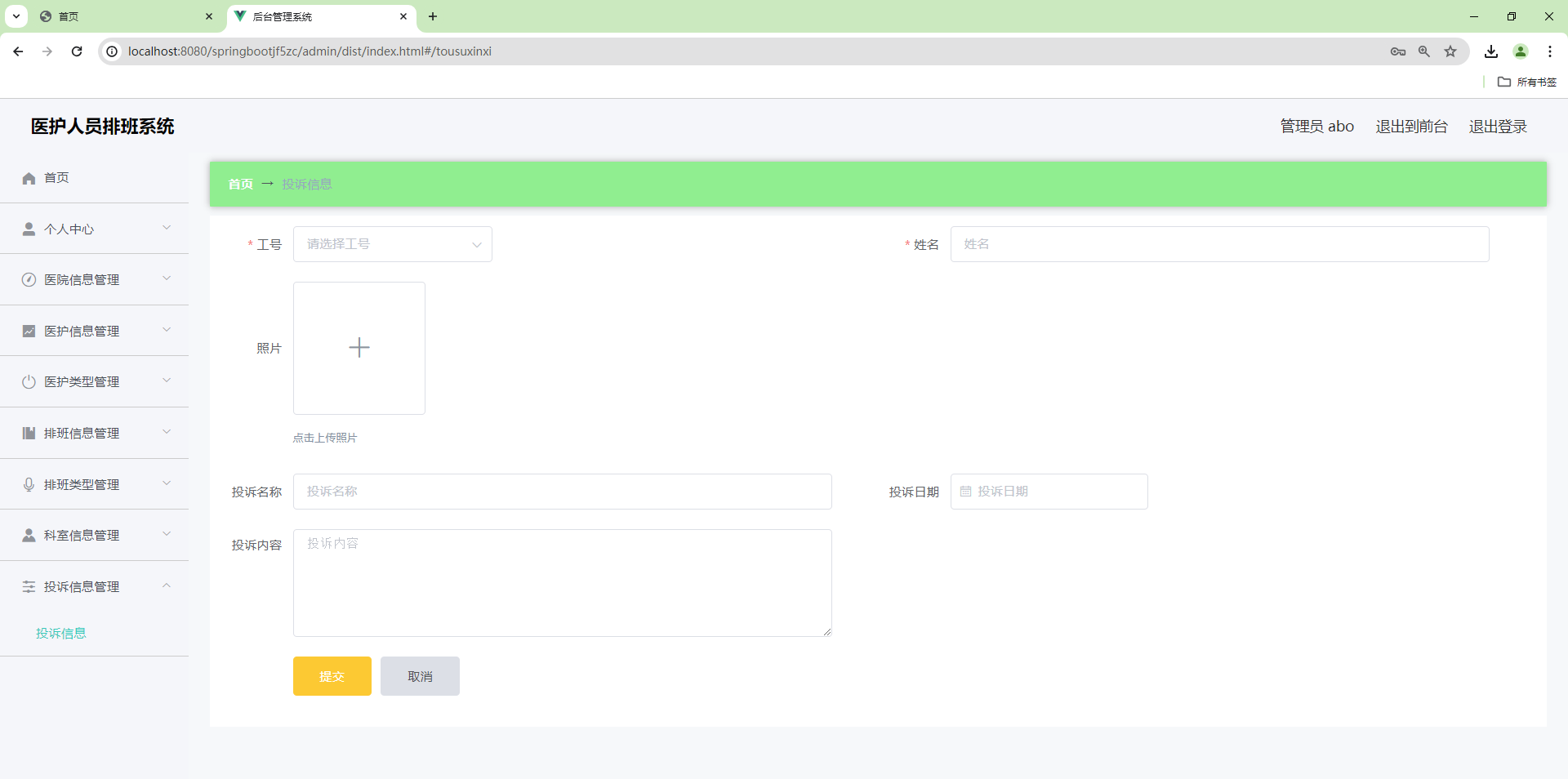Screen dimensions: 1568x779
Task: Collapse 投诉信息管理 with its up chevron
Action: (167, 585)
